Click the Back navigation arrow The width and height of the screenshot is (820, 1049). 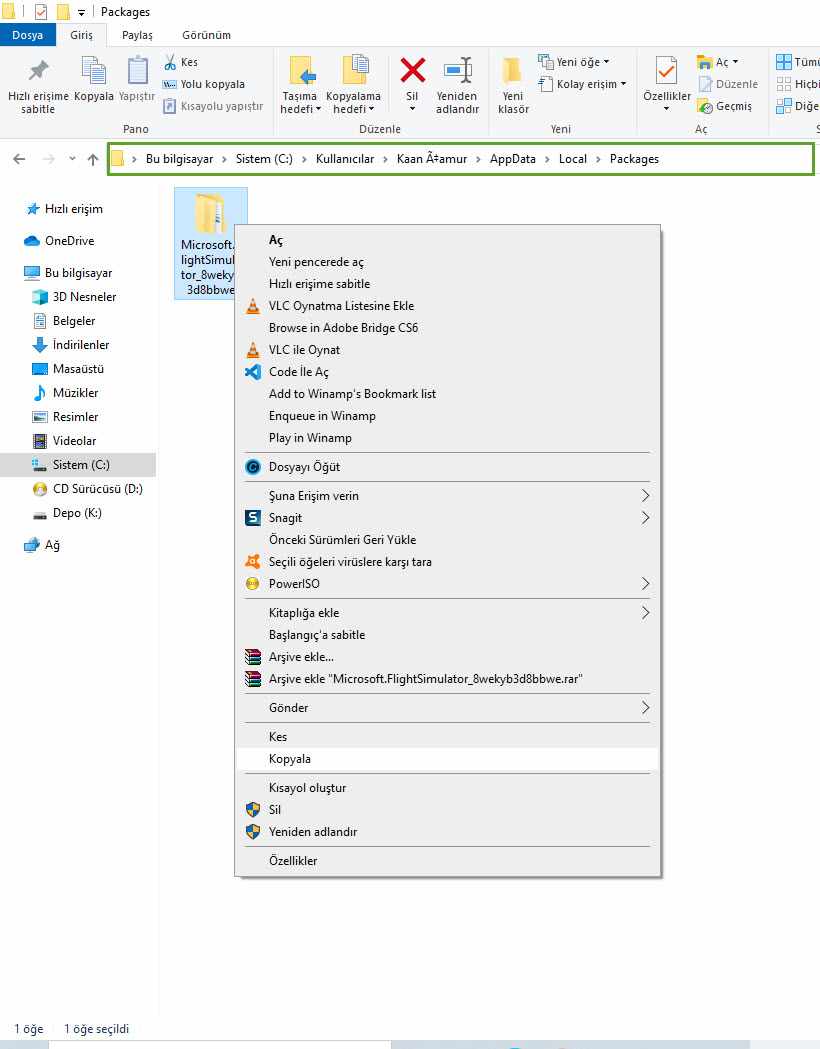click(19, 159)
